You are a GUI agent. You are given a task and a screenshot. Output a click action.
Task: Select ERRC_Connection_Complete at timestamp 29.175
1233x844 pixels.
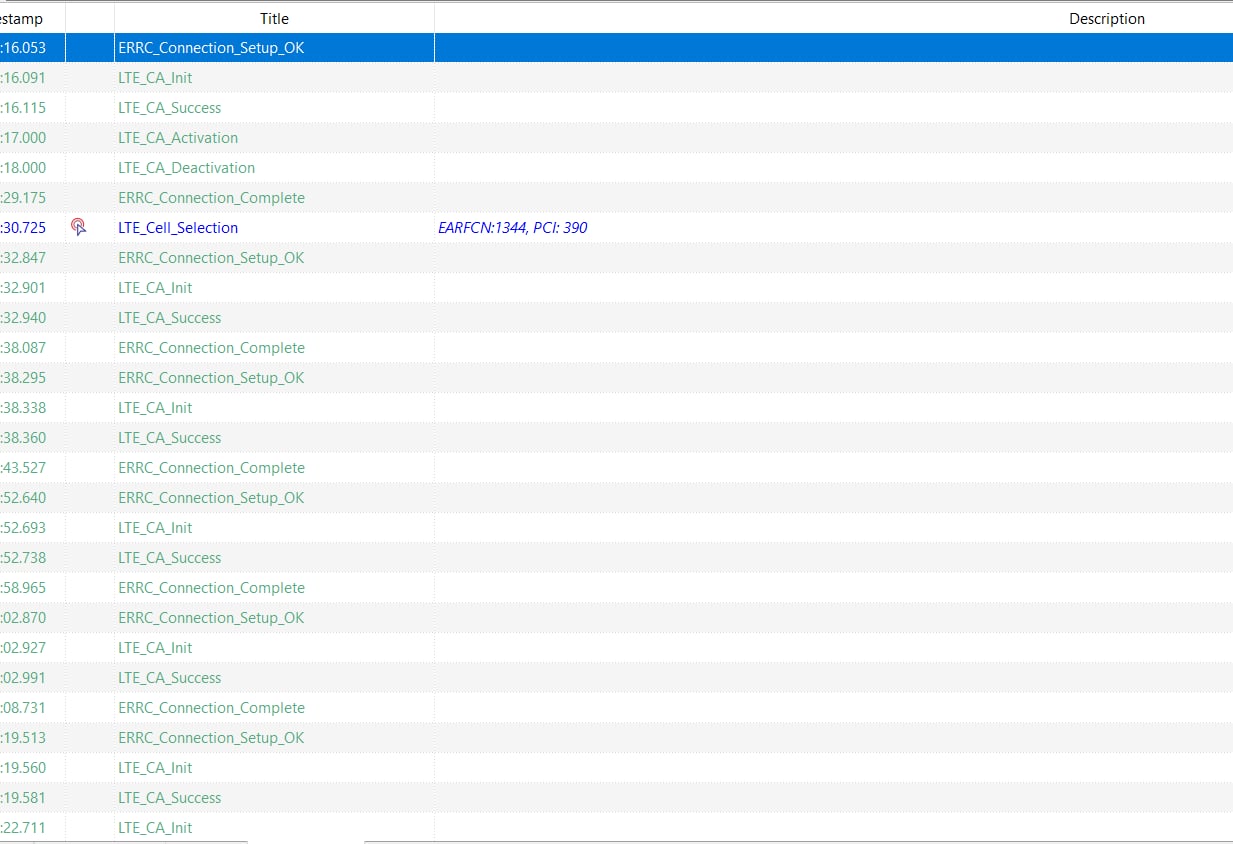[x=211, y=197]
